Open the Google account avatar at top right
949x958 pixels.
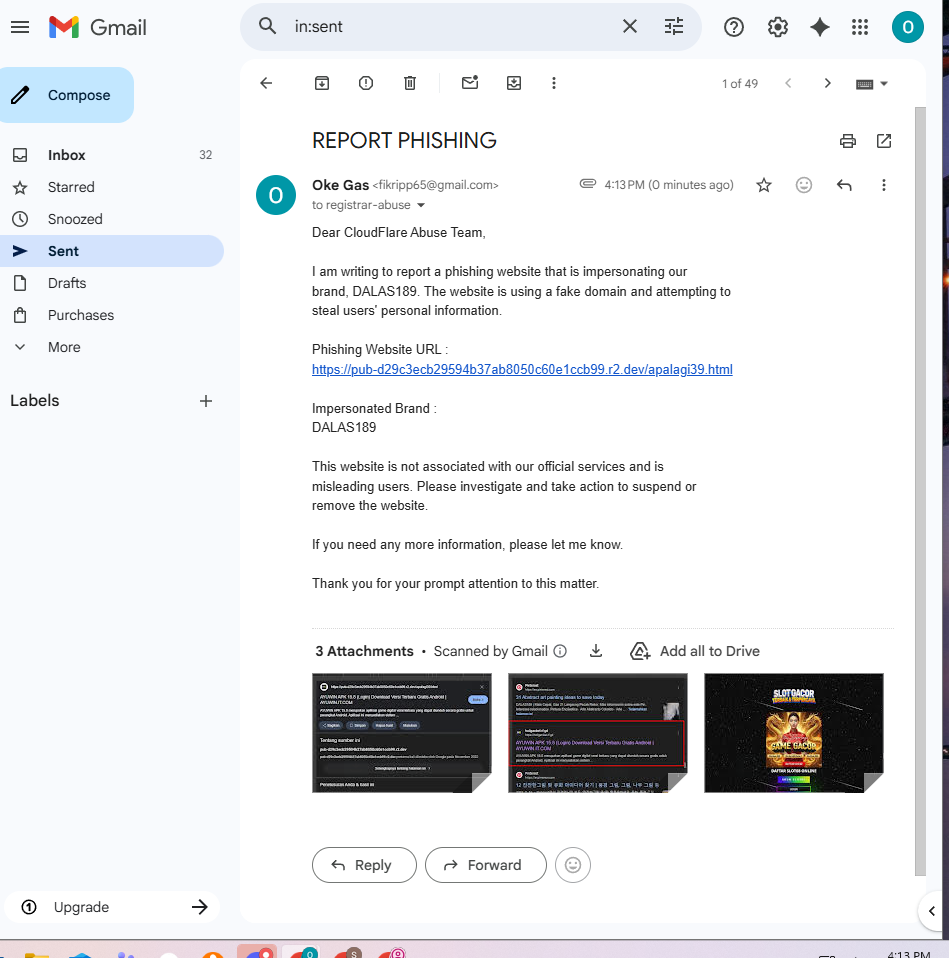(907, 27)
